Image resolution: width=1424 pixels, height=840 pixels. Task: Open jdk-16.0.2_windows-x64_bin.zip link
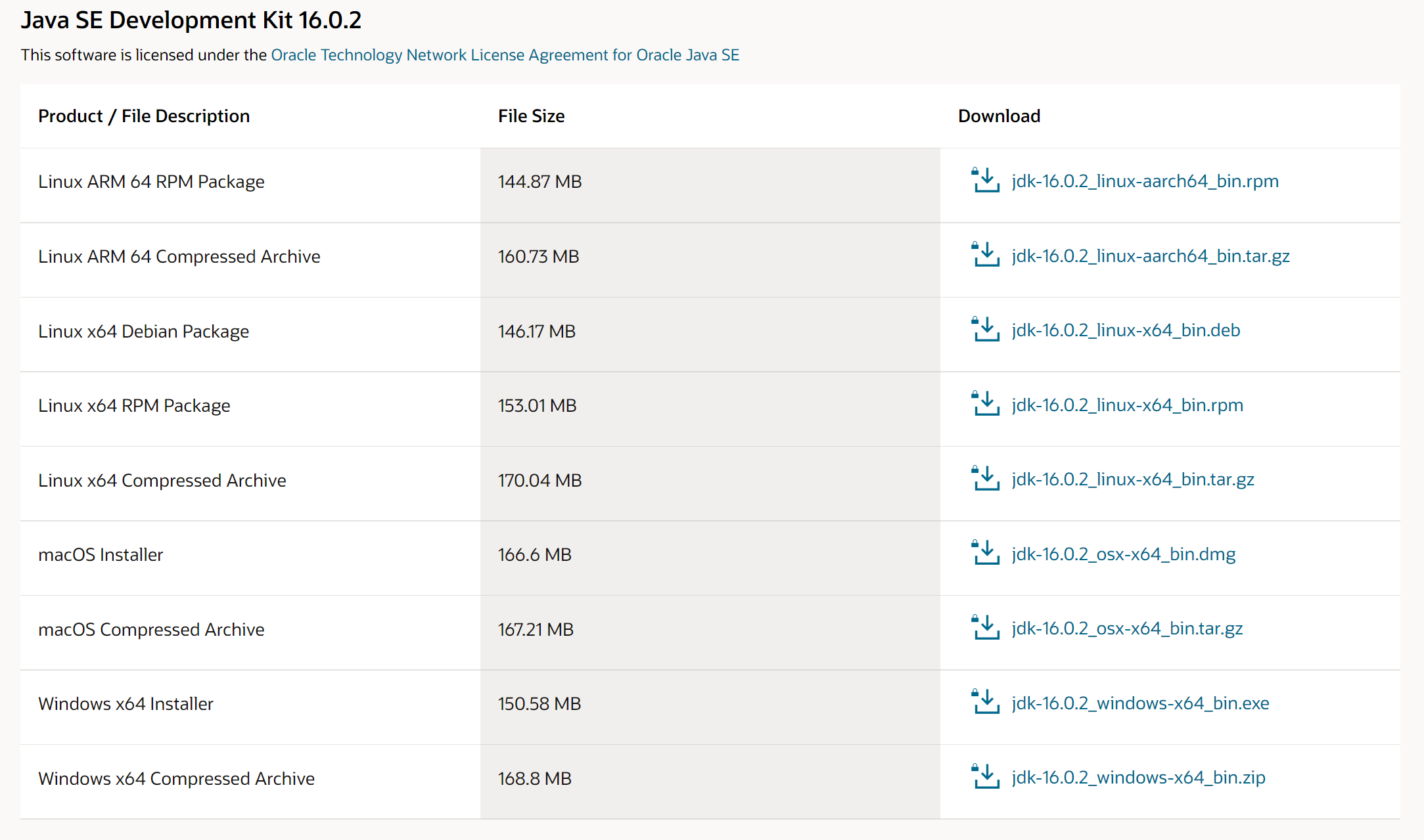pos(1138,778)
